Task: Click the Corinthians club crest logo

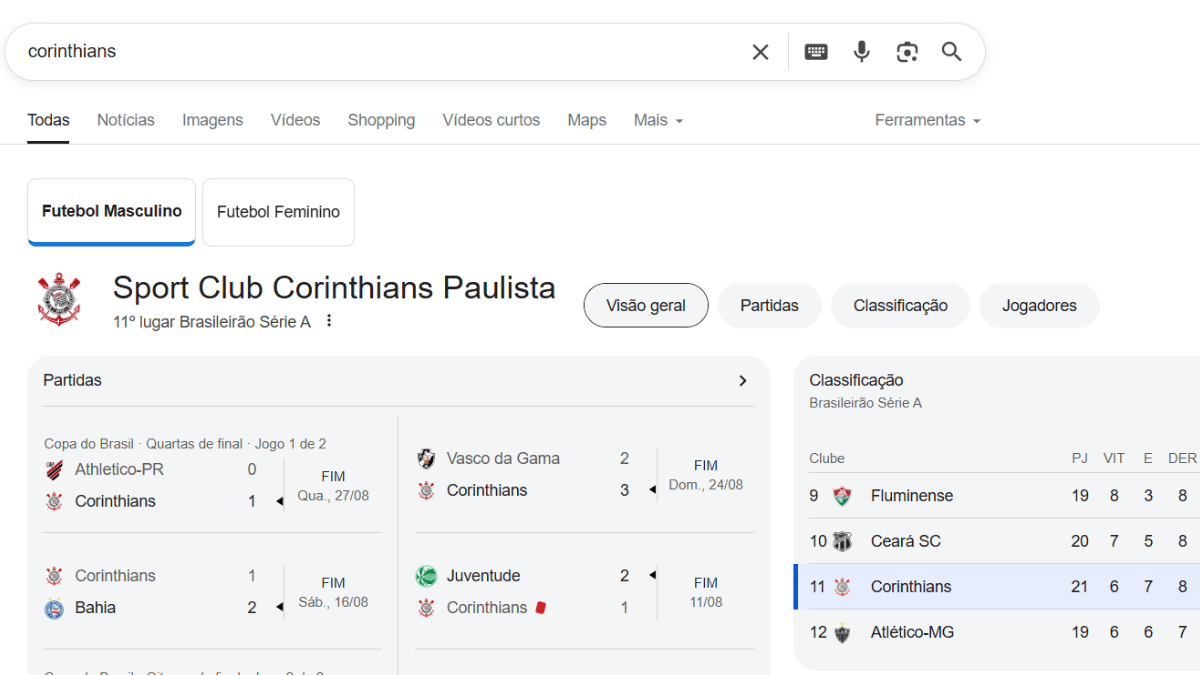Action: click(59, 299)
